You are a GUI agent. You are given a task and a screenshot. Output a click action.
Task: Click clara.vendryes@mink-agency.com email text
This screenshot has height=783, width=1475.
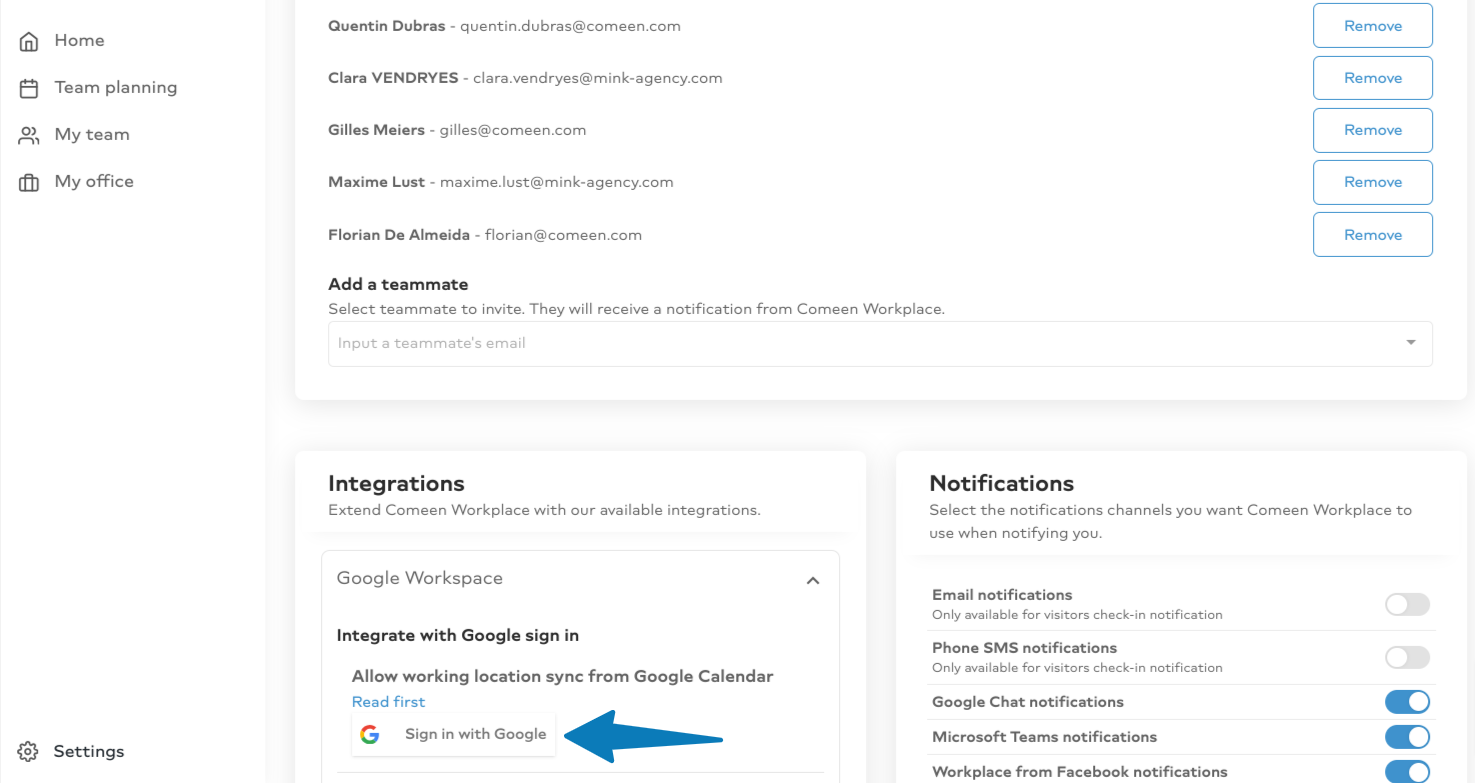598,78
